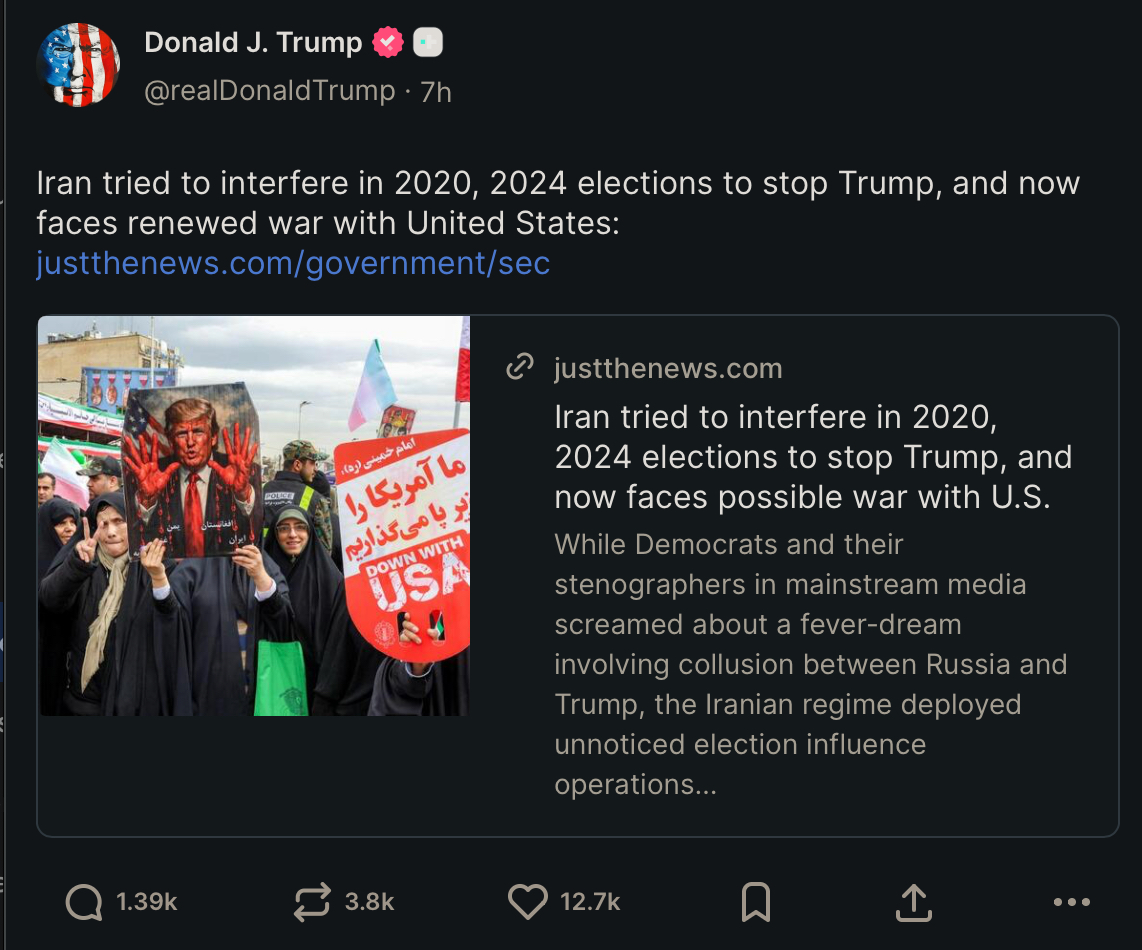This screenshot has height=950, width=1142.
Task: Click the 1.39k reply count
Action: 147,902
